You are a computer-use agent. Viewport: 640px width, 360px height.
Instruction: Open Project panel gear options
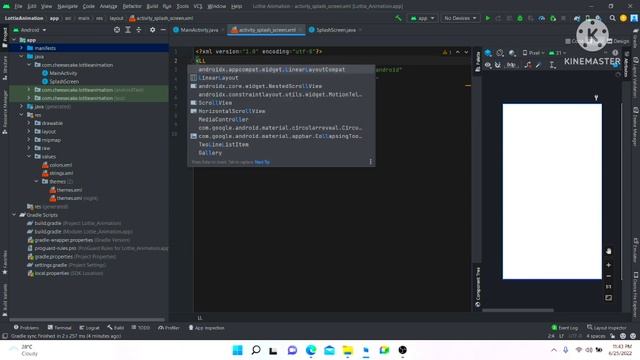(152, 30)
